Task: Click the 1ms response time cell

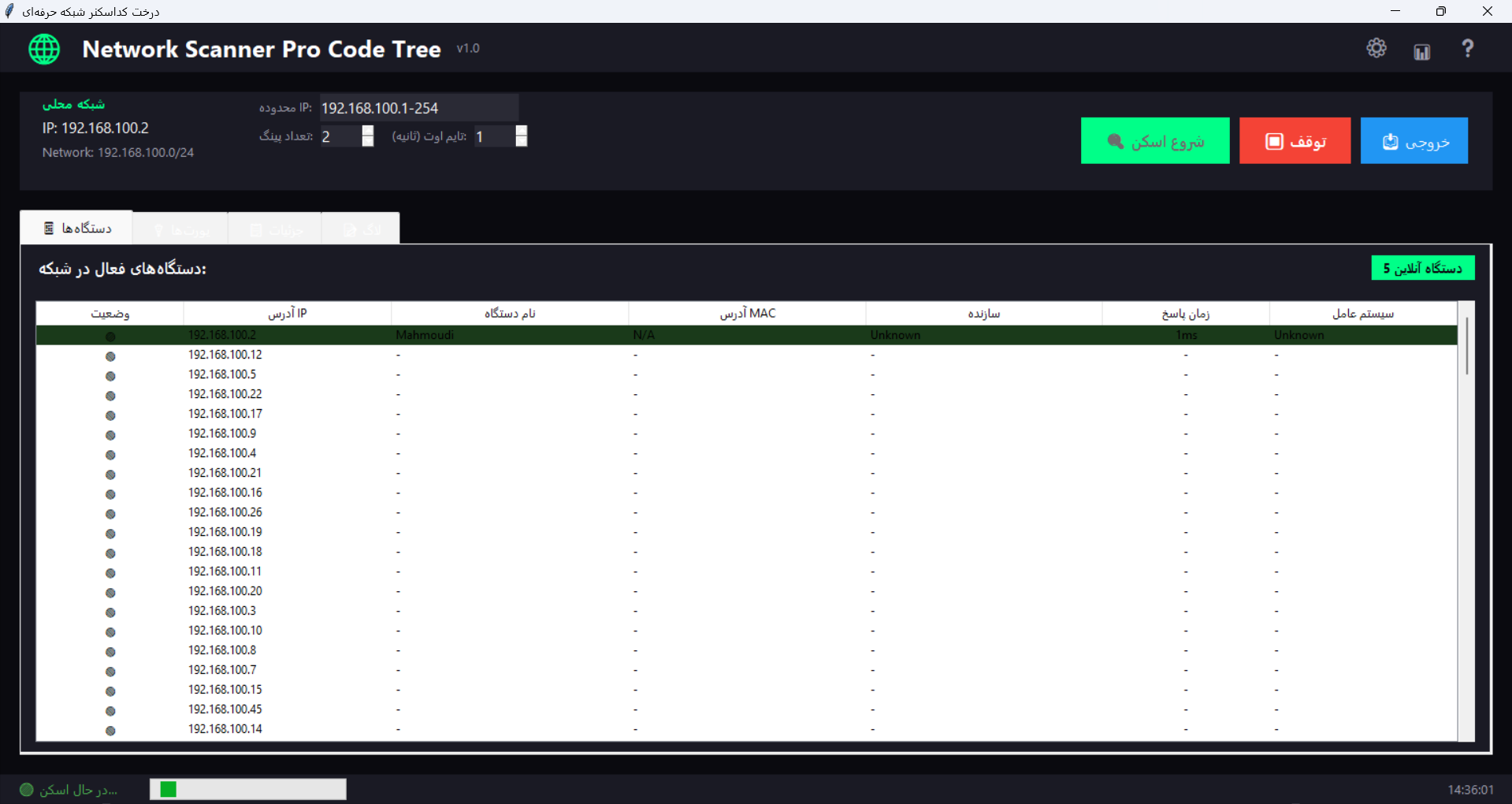Action: pyautogui.click(x=1187, y=335)
